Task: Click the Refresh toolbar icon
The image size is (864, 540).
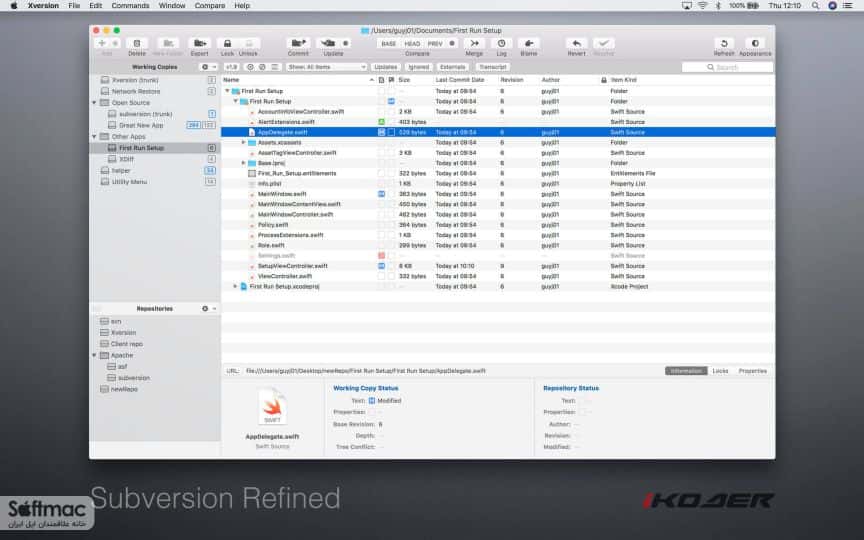Action: [724, 43]
